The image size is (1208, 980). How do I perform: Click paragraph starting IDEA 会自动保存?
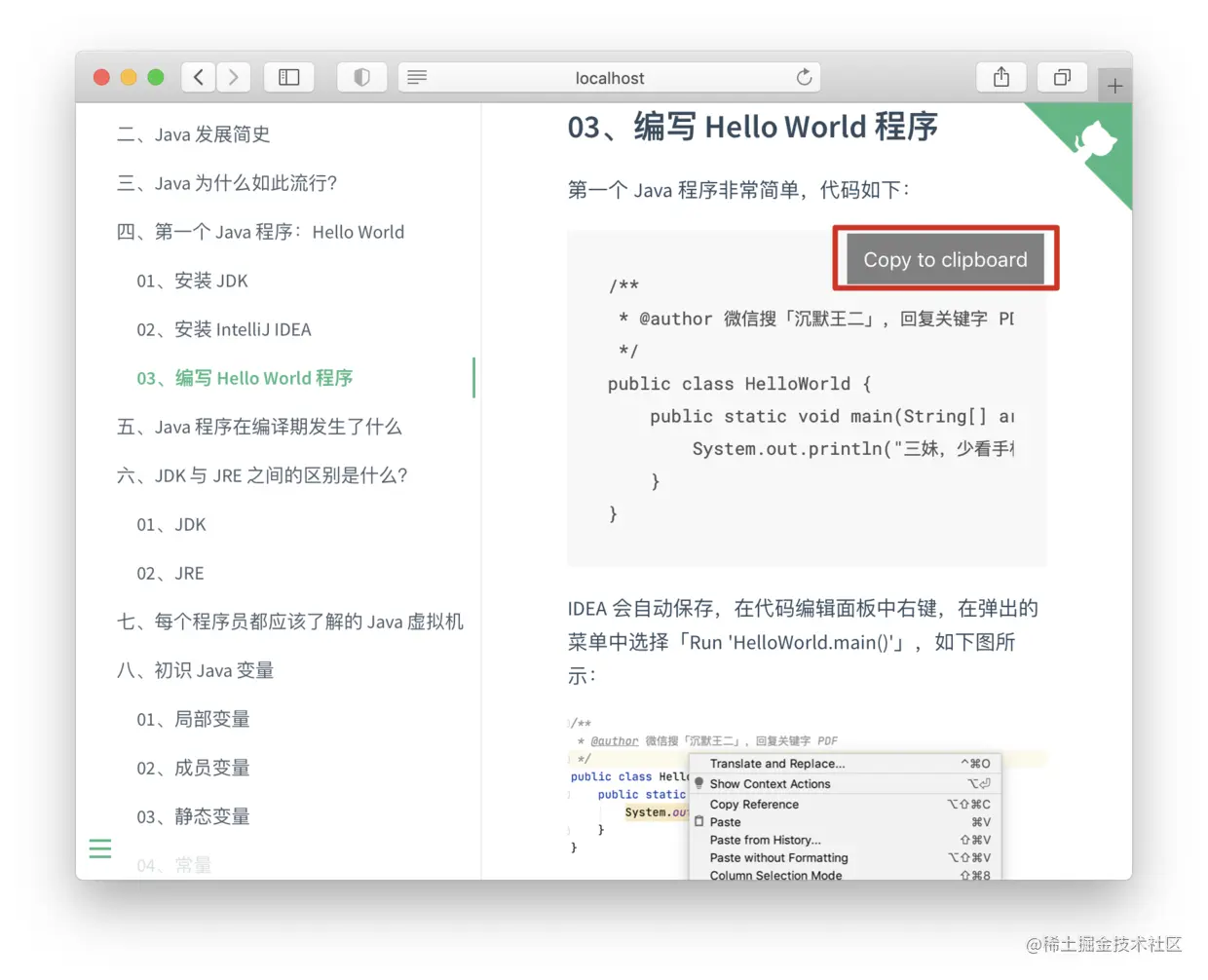coord(803,642)
